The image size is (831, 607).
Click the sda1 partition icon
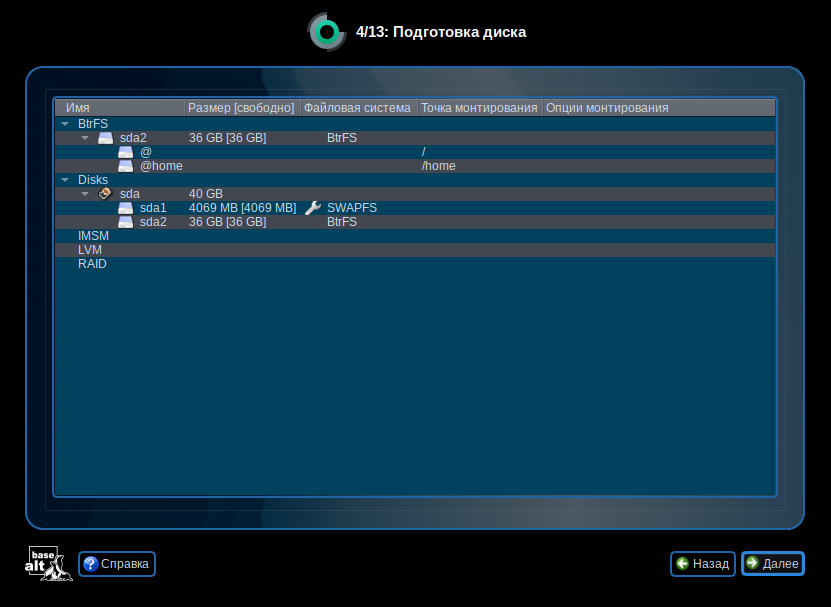click(125, 208)
